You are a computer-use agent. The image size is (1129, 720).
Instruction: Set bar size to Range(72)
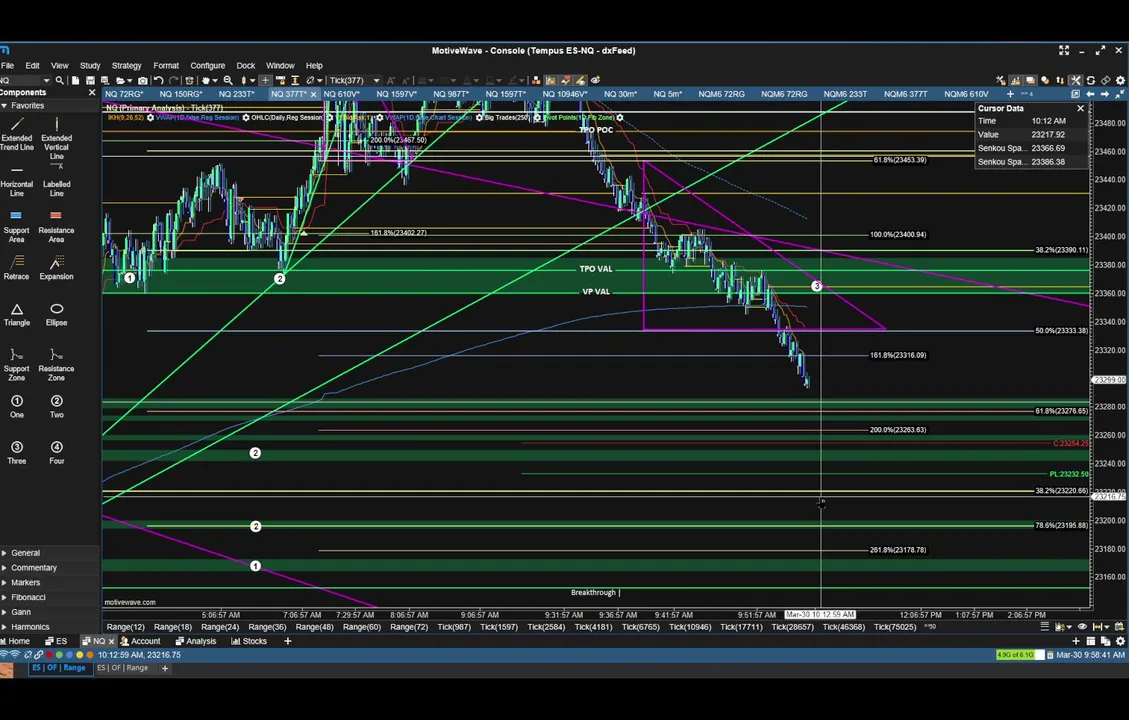(x=409, y=627)
